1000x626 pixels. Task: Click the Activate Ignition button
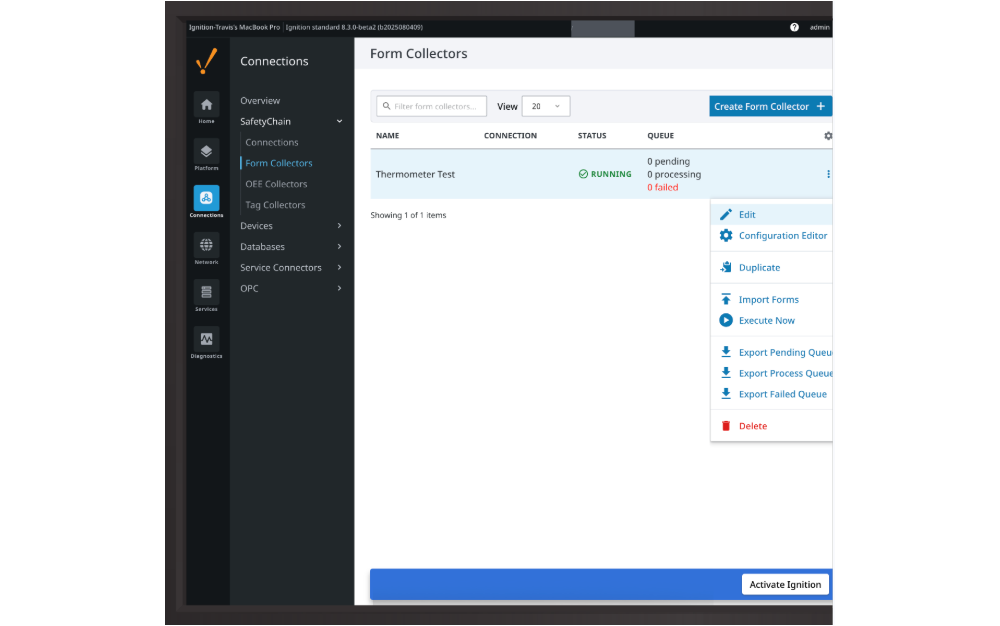785,585
